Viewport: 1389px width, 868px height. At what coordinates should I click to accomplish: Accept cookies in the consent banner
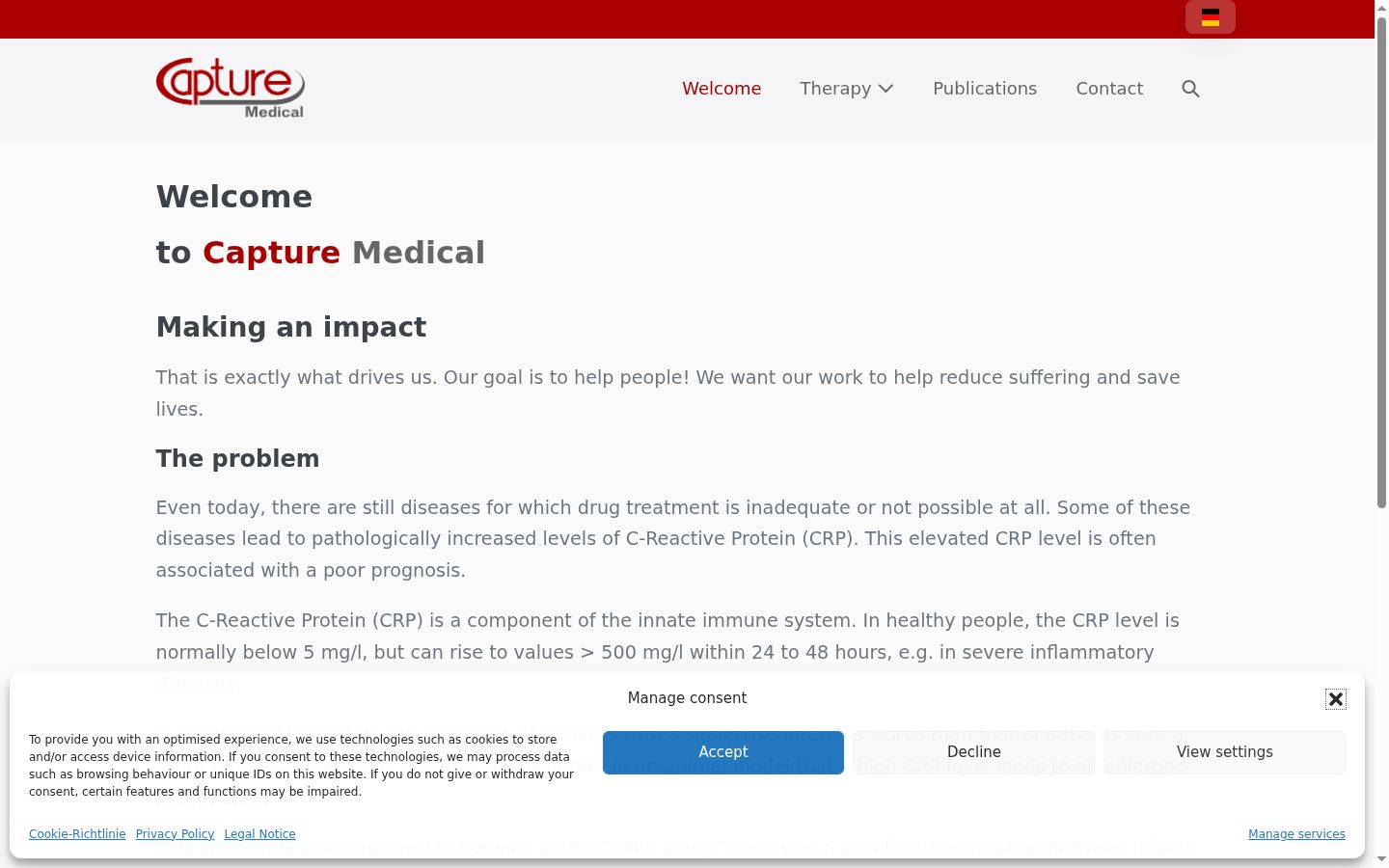tap(723, 752)
